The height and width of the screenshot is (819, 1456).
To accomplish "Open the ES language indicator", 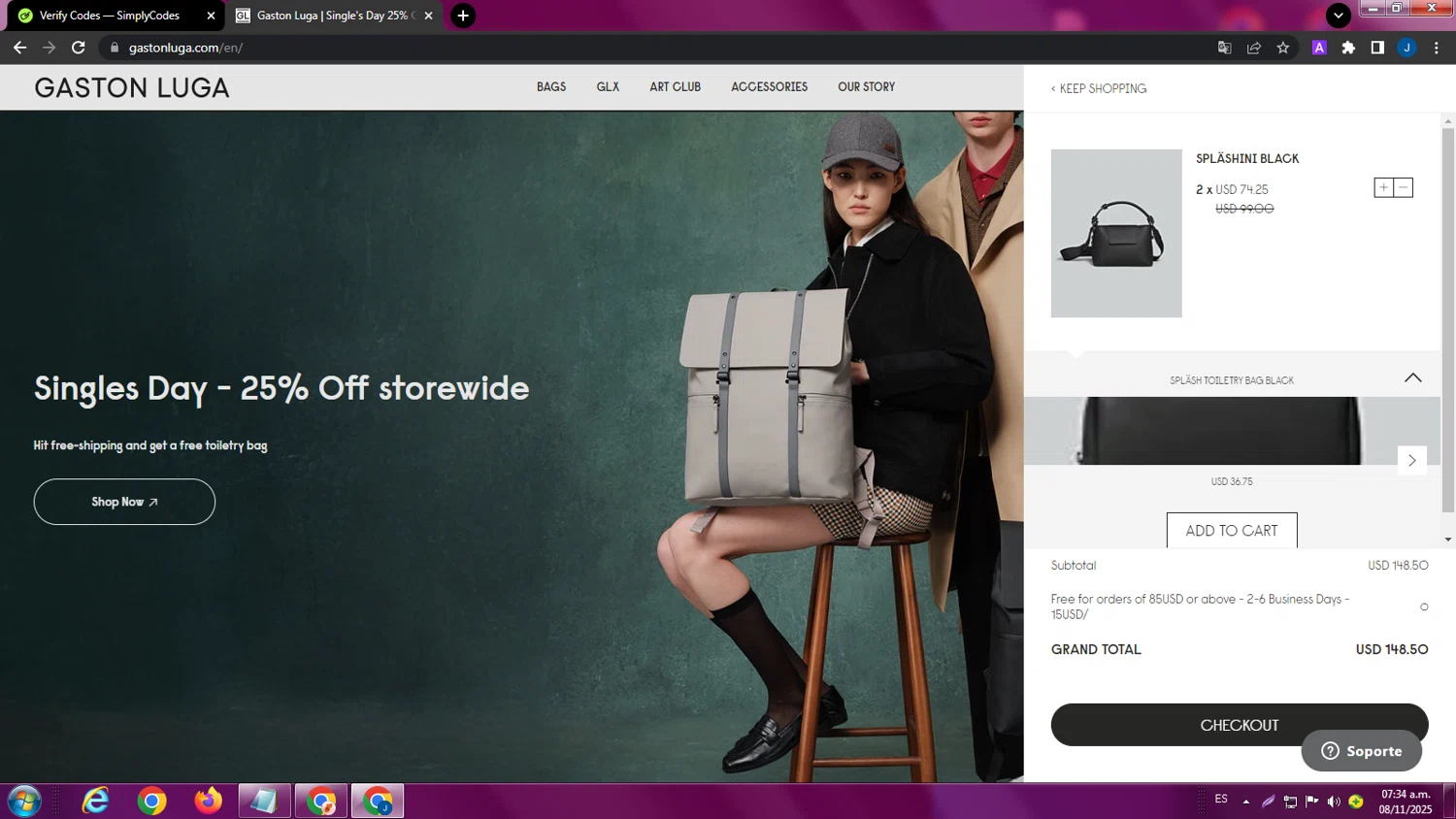I will click(x=1221, y=800).
